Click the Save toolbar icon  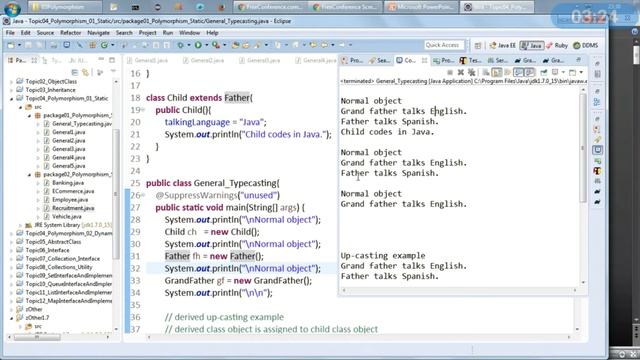pyautogui.click(x=28, y=45)
